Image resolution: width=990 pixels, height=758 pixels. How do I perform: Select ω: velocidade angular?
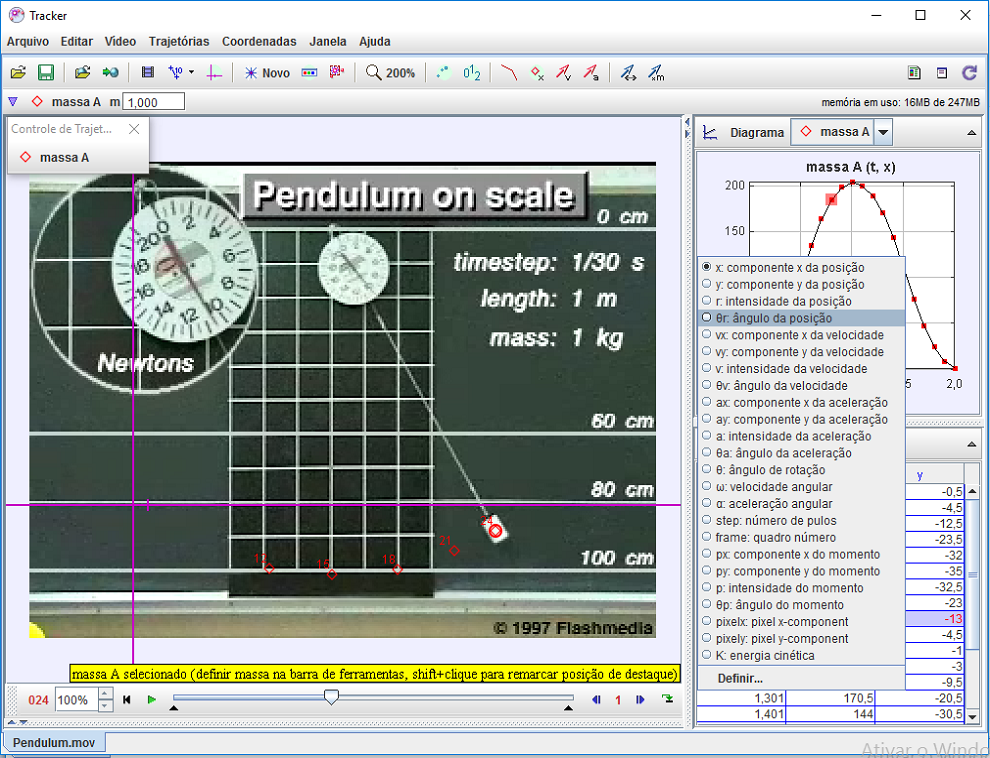click(x=802, y=487)
